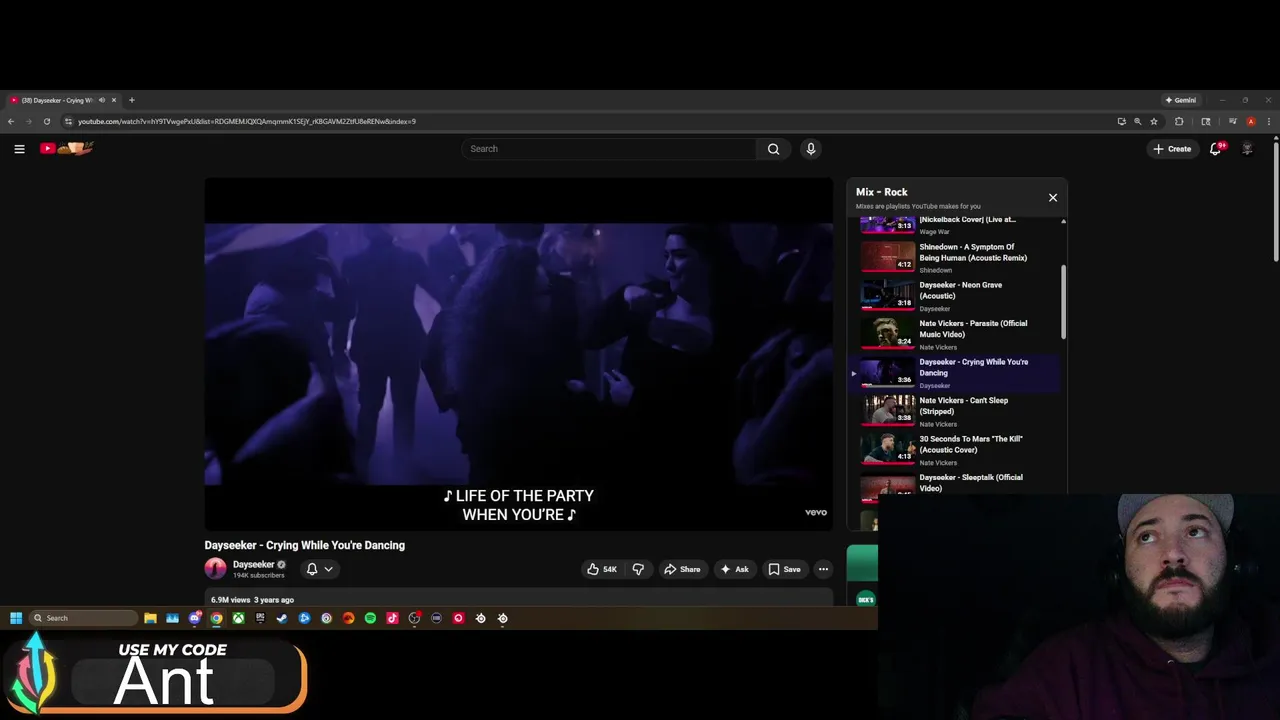The width and height of the screenshot is (1280, 720).
Task: Play Shinedown - A Symptom Of Being Human
Action: 955,257
